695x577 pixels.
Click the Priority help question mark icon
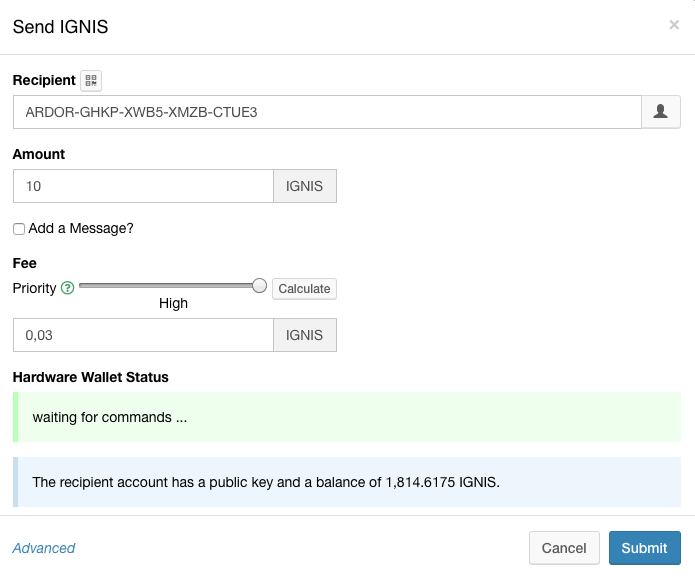coord(67,288)
